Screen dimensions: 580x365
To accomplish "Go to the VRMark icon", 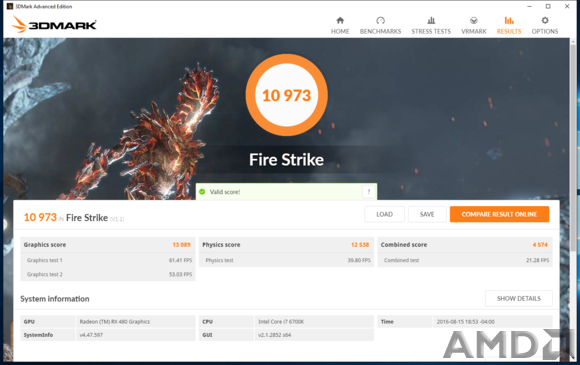I will pyautogui.click(x=473, y=20).
